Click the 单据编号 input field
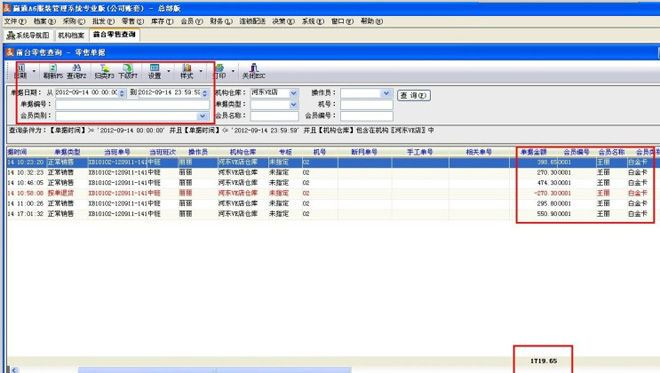 coord(132,104)
